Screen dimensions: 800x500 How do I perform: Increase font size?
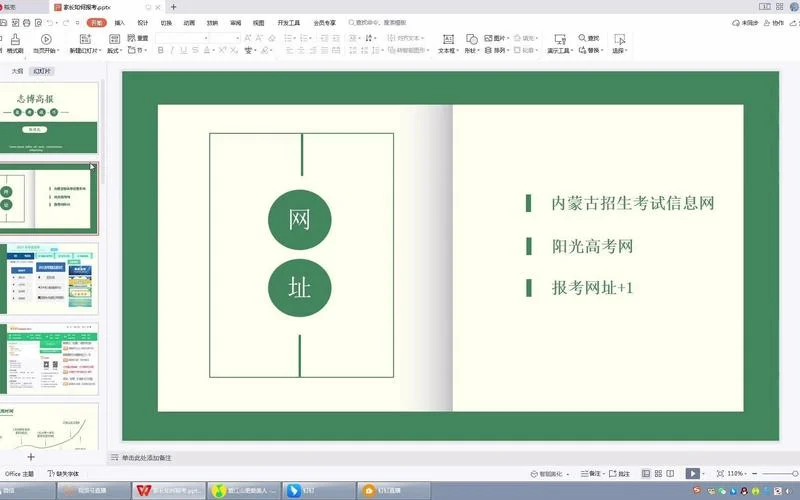[x=248, y=38]
